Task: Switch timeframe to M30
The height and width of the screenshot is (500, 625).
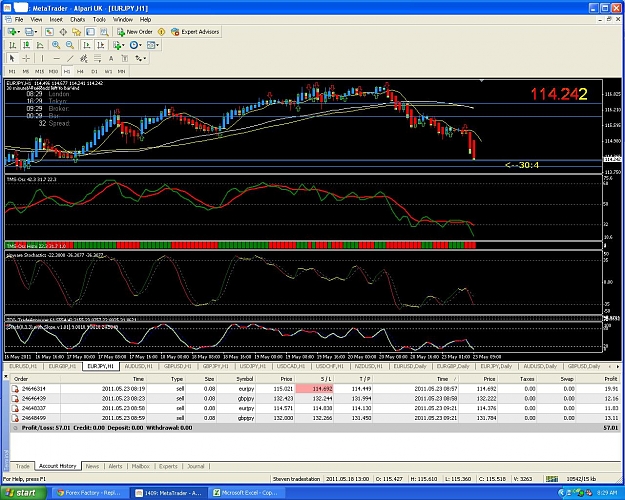Action: pyautogui.click(x=53, y=71)
